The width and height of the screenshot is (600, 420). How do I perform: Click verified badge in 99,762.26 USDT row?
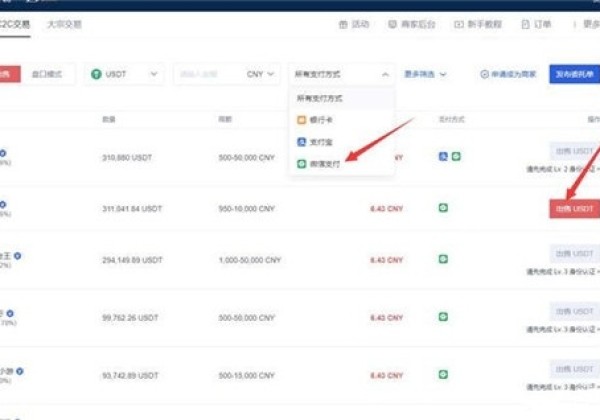10,314
